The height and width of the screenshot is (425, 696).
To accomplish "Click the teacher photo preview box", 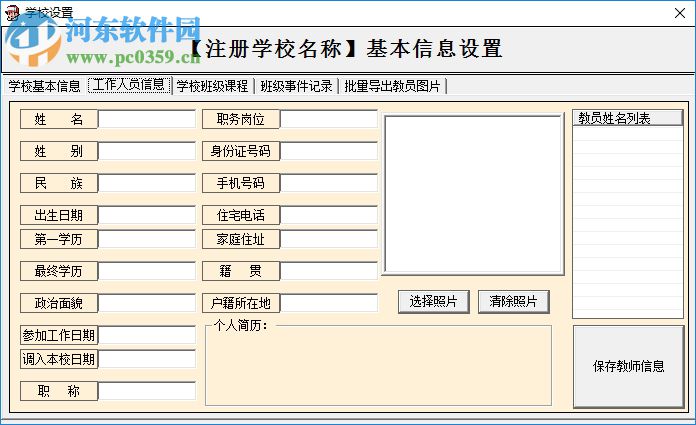I will coord(474,195).
